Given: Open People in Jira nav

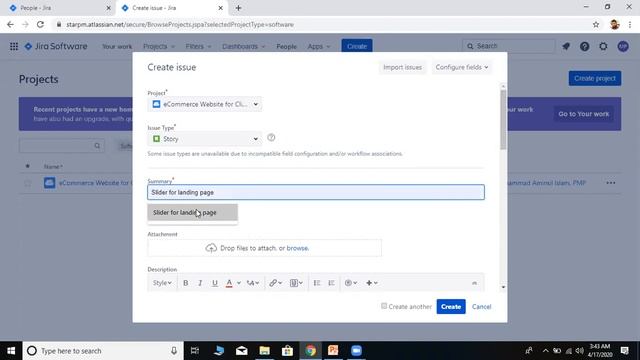Looking at the screenshot, I should point(286,47).
